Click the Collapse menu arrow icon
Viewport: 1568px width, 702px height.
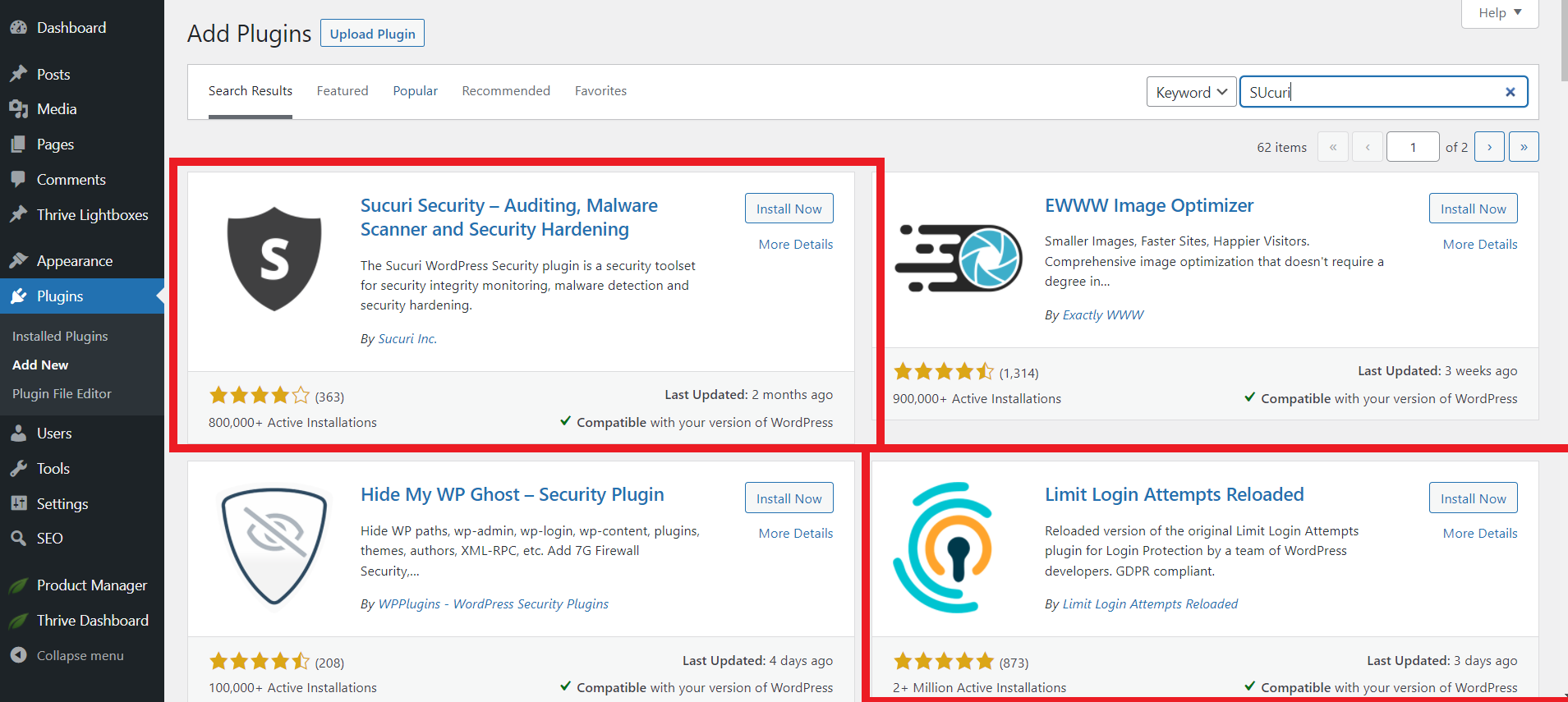pyautogui.click(x=19, y=655)
